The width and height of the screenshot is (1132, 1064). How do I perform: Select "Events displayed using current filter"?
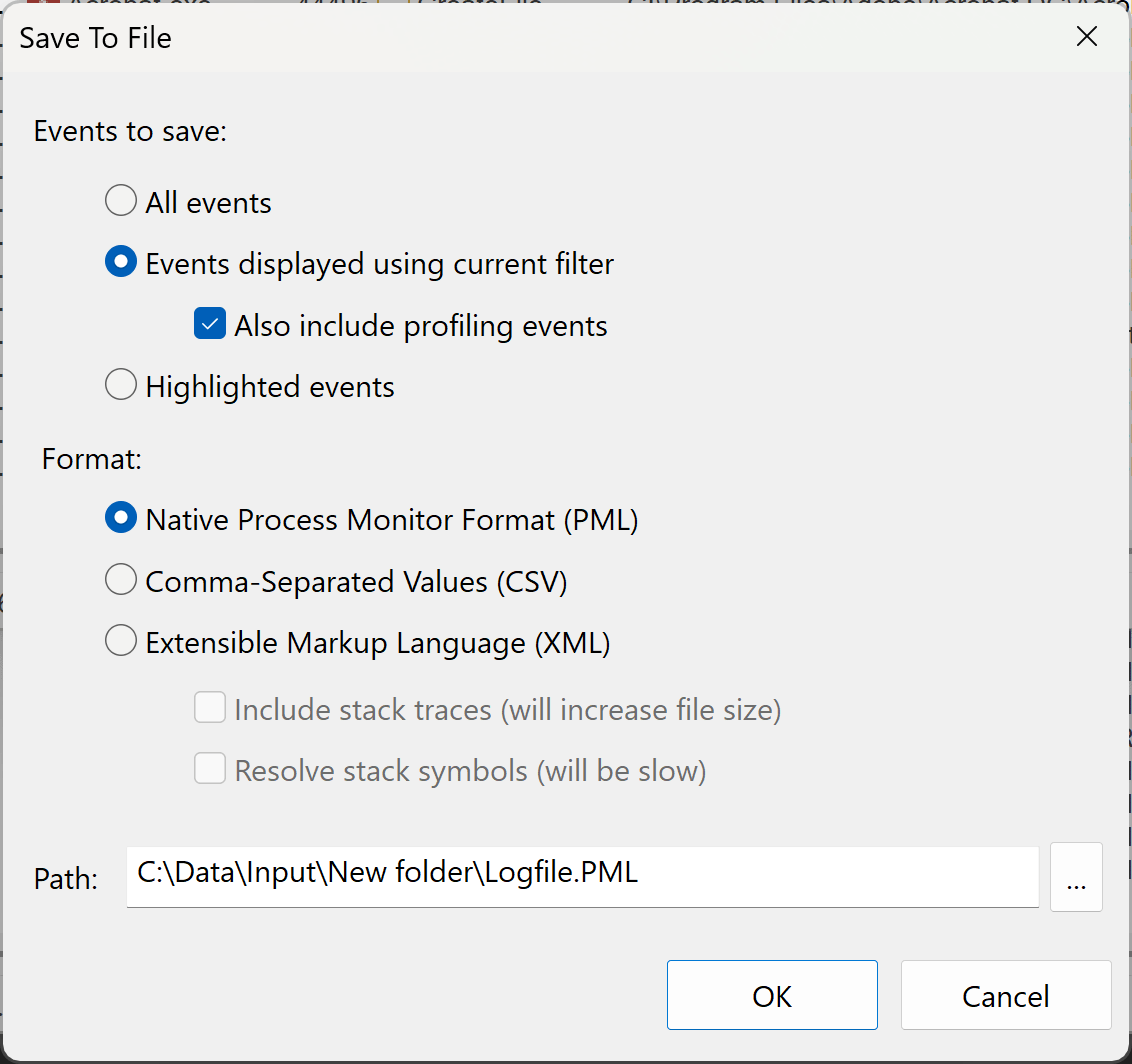120,262
